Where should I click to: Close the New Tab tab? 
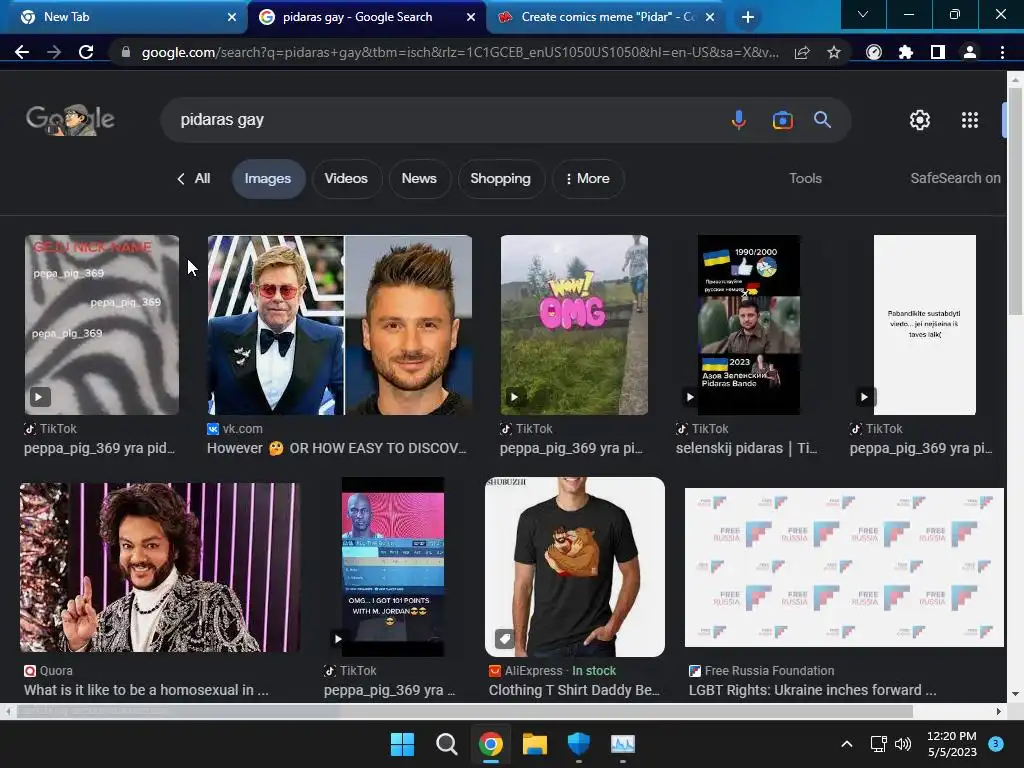tap(232, 17)
